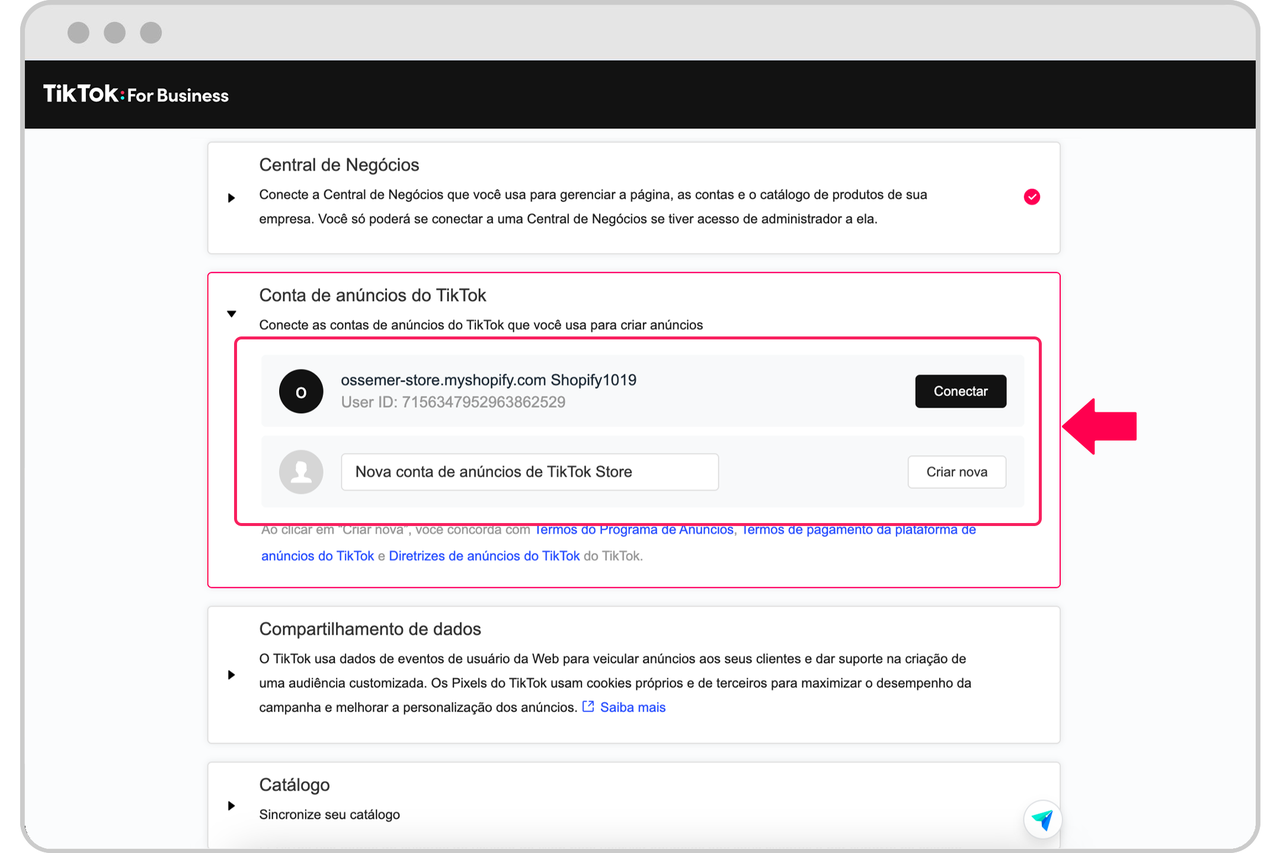Open the Saiba mais link
1280x853 pixels.
tap(633, 707)
